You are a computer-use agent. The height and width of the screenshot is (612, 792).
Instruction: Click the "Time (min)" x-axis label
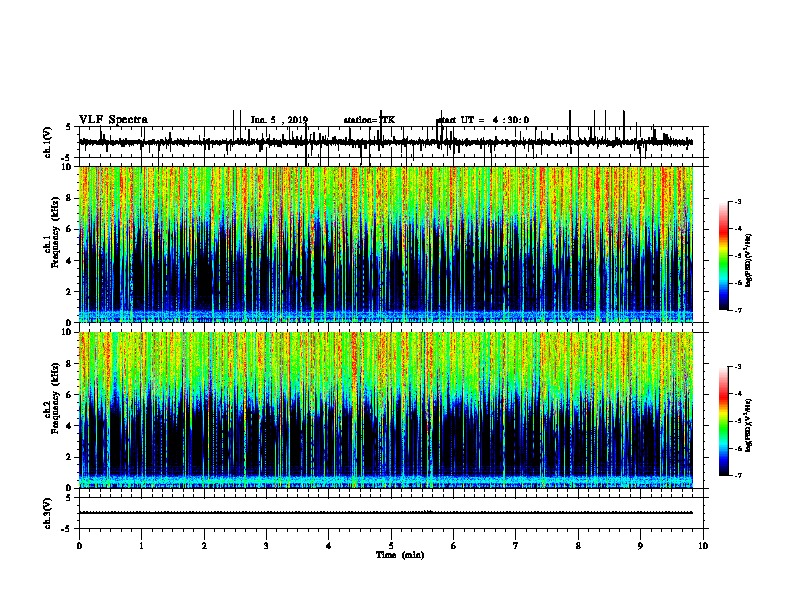coord(400,555)
